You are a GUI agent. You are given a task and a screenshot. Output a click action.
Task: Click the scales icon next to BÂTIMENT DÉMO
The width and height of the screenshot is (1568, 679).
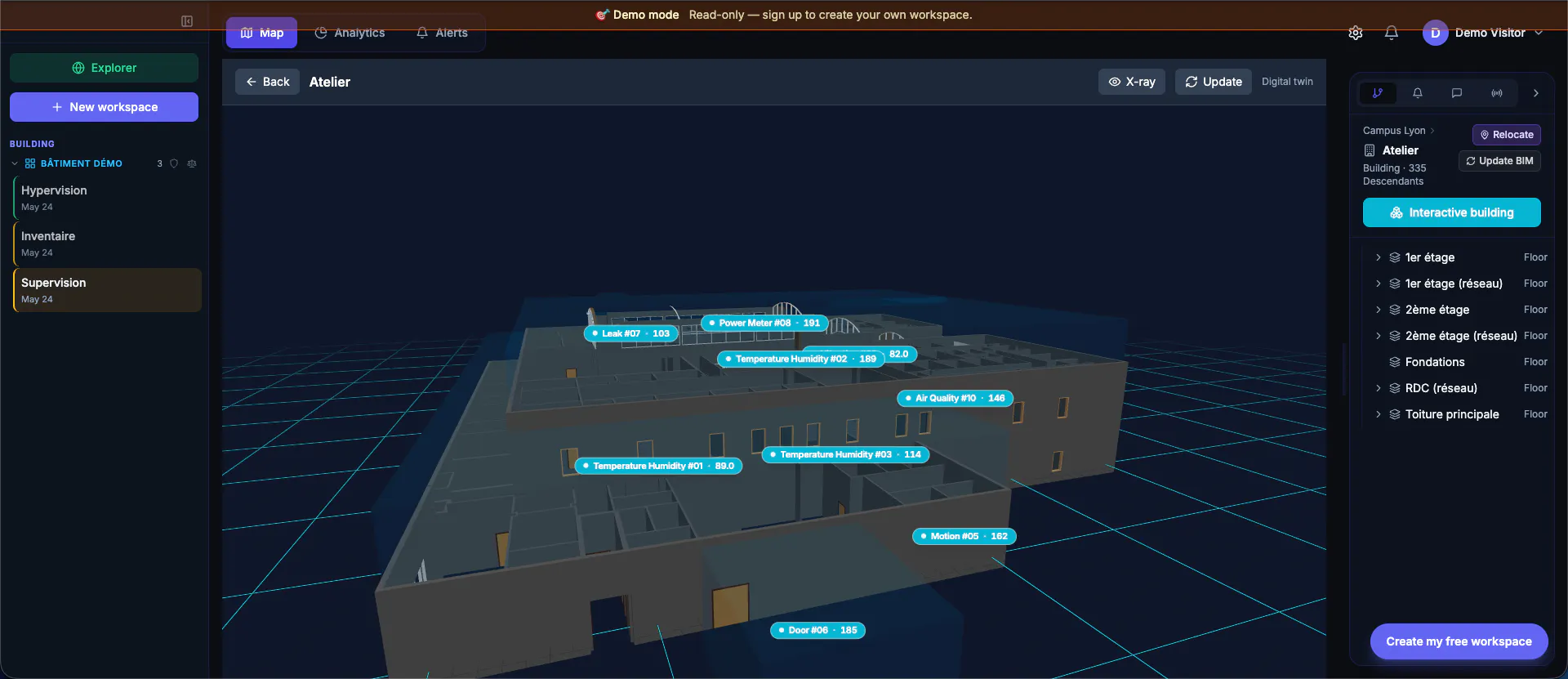click(192, 163)
